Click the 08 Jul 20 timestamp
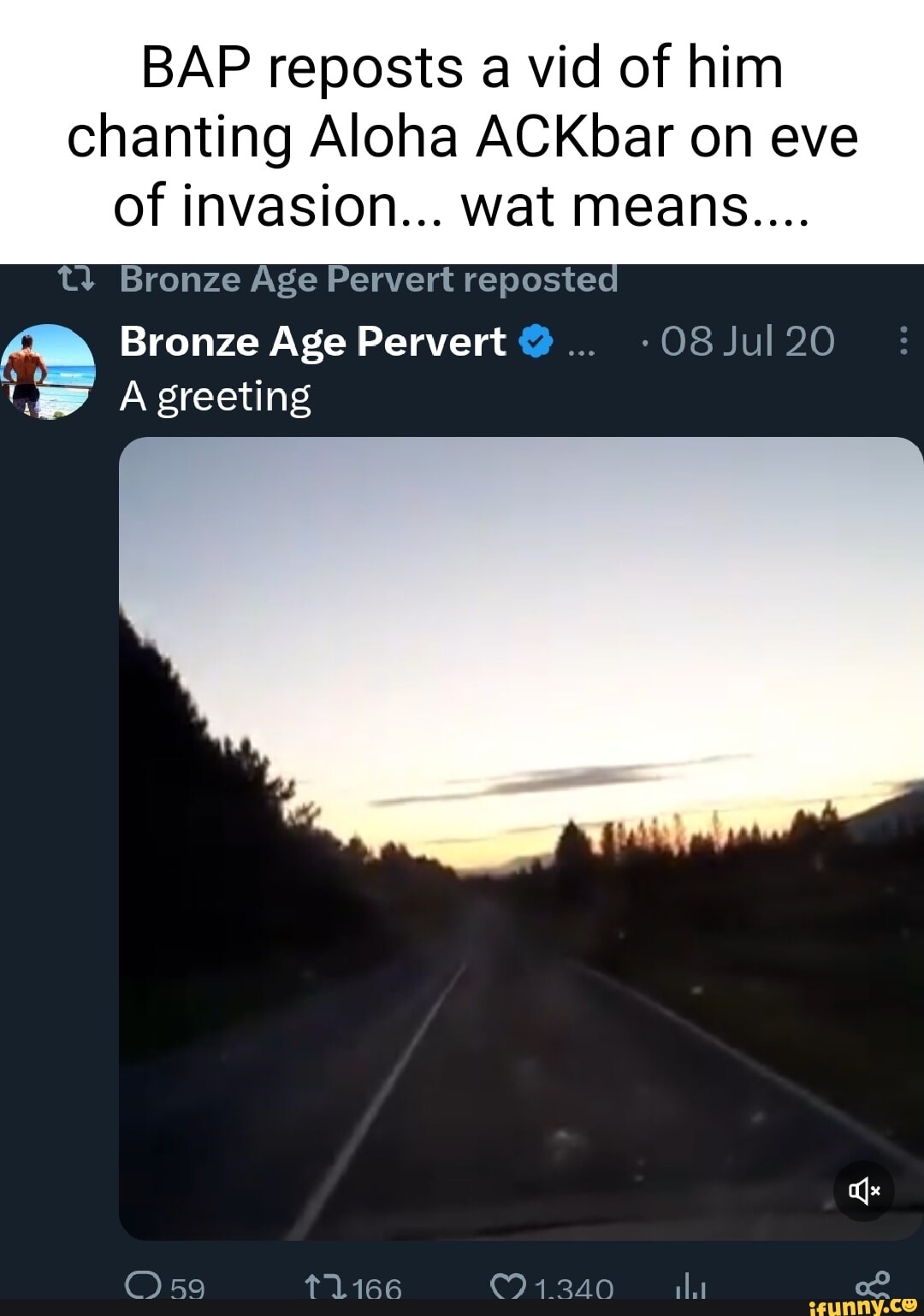 coord(748,340)
